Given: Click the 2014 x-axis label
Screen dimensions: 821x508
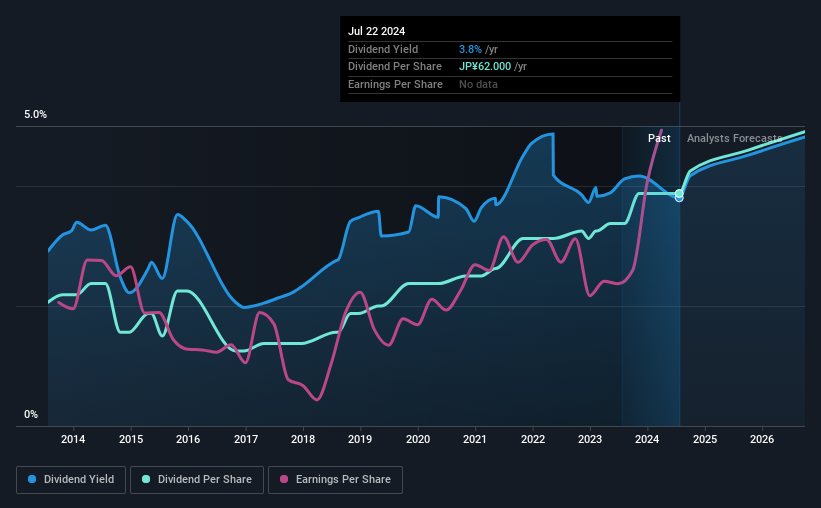Looking at the screenshot, I should 73,439.
